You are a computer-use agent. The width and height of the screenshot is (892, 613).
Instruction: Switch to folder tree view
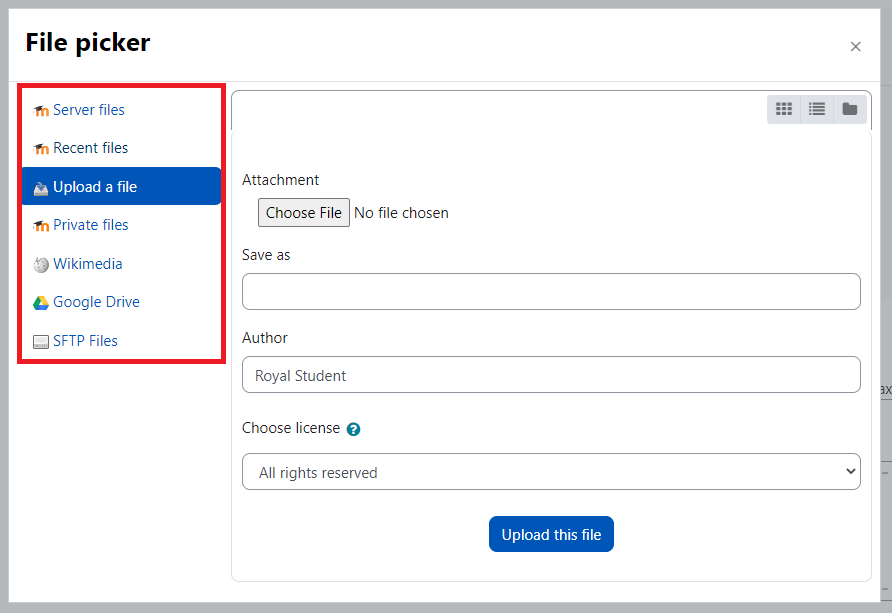[849, 109]
